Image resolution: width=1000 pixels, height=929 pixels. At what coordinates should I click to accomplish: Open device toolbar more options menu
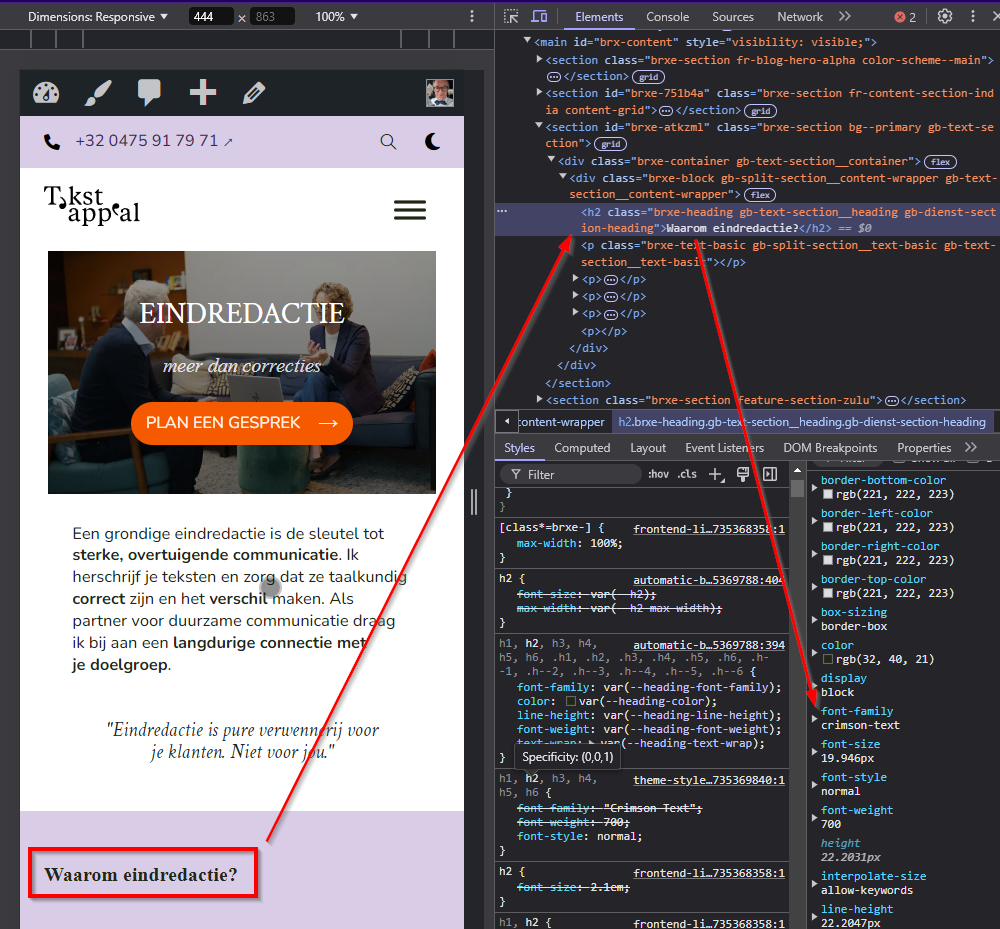pos(472,17)
